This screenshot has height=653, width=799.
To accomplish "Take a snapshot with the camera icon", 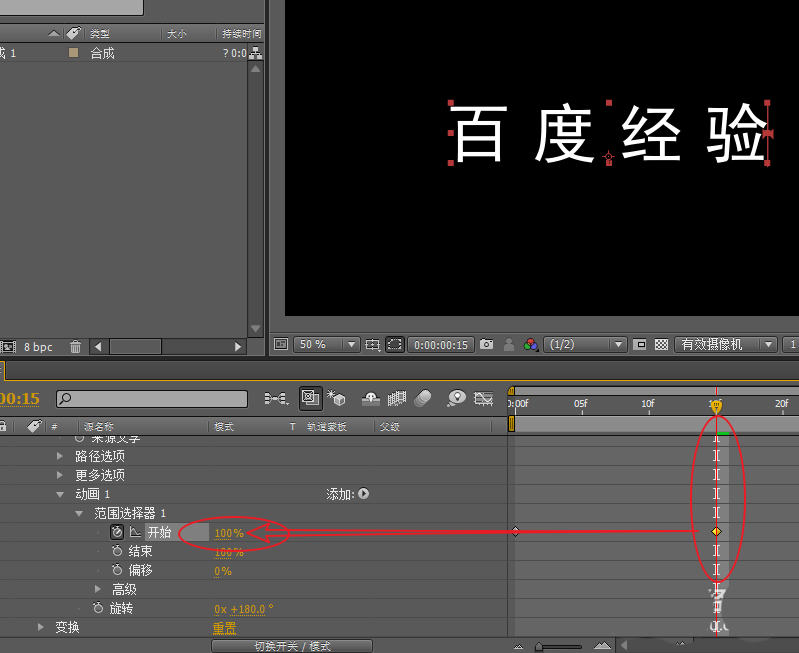I will click(x=487, y=345).
